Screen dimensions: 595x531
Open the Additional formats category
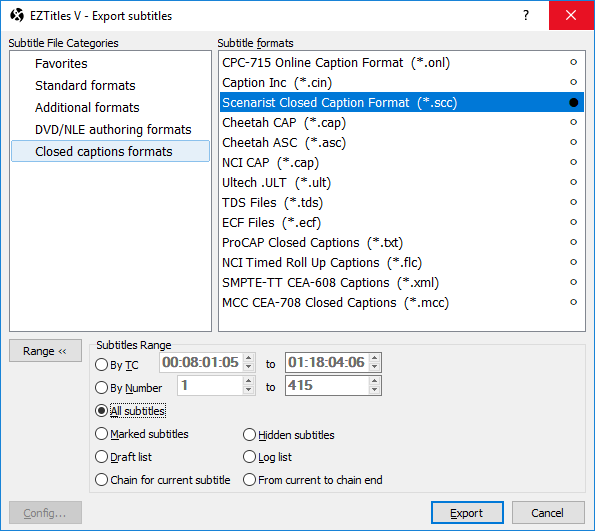[110, 107]
